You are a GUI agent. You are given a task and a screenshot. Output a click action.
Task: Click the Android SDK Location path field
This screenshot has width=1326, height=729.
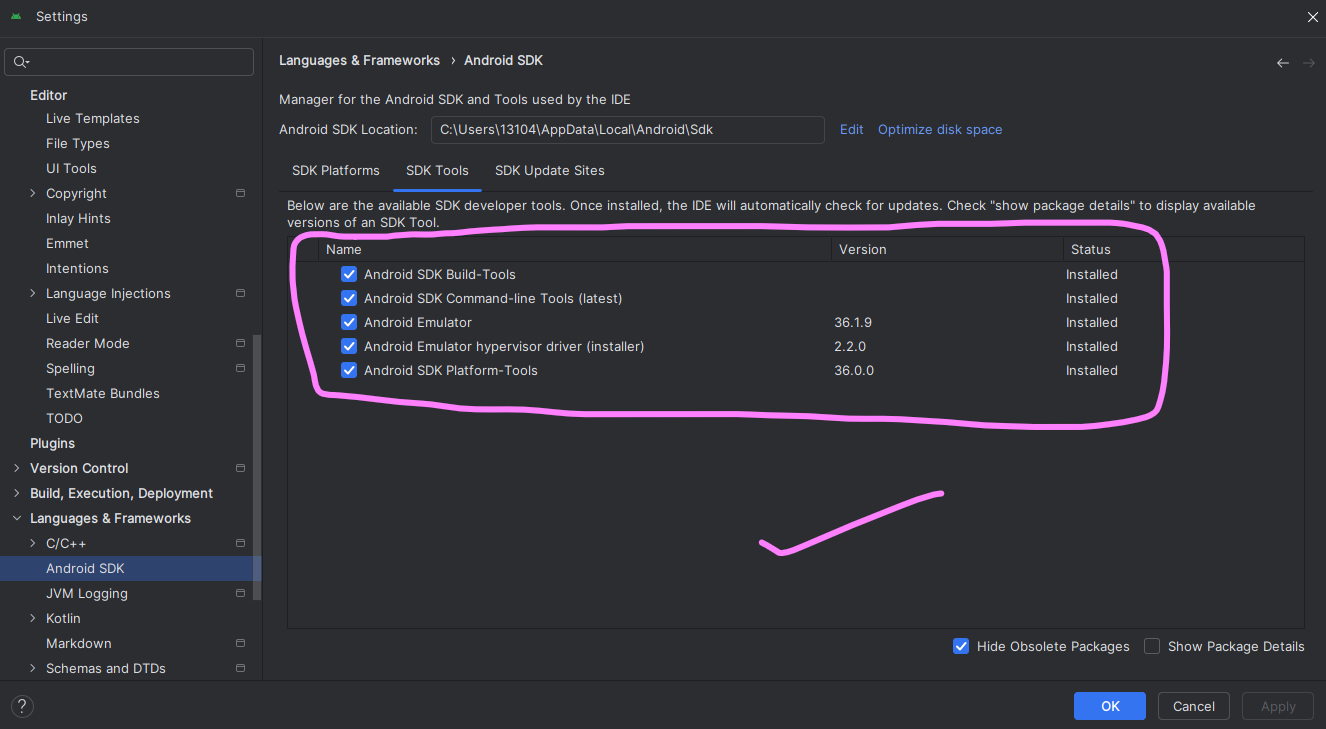(628, 129)
